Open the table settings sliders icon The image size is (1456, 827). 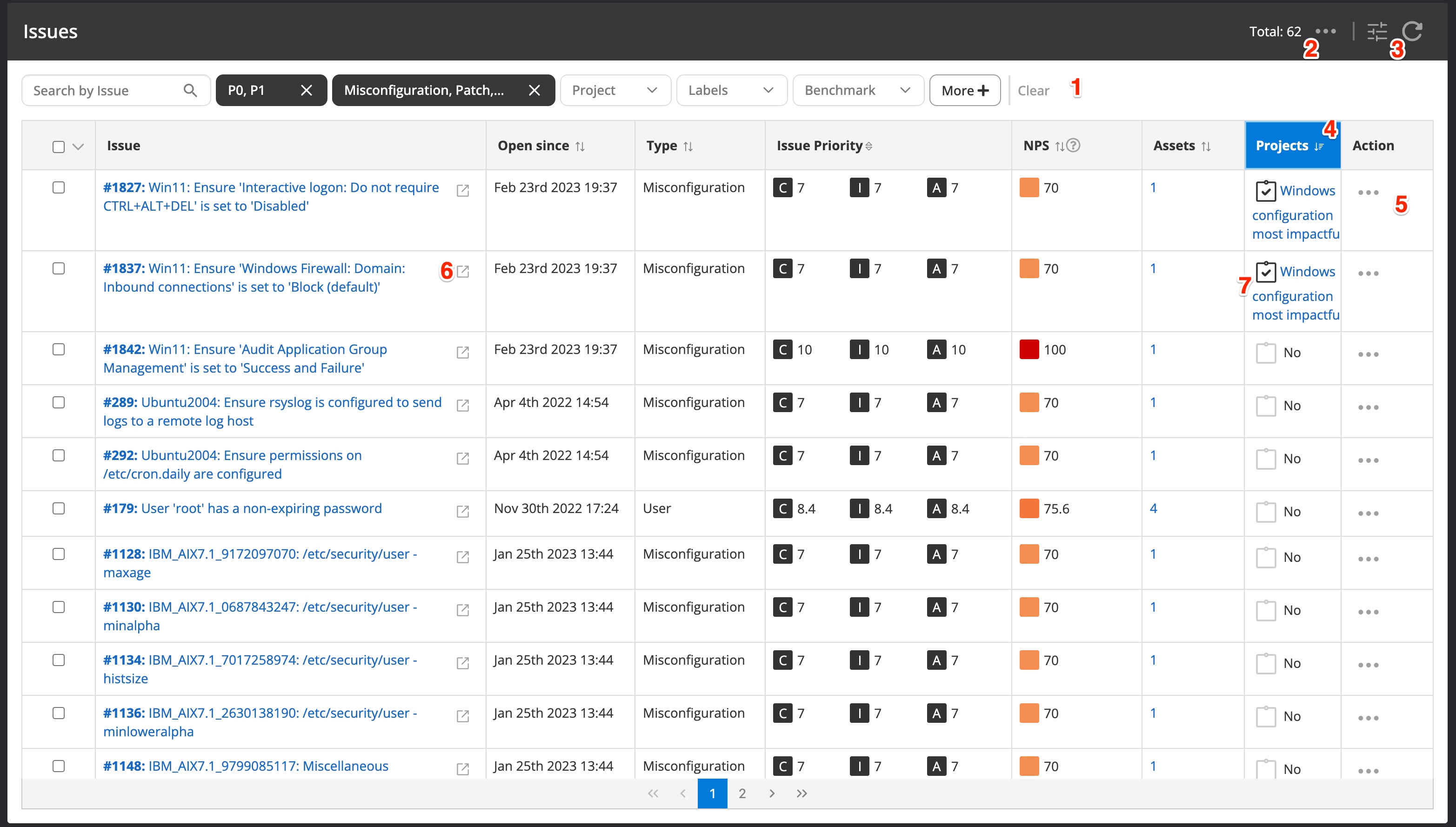[1376, 31]
